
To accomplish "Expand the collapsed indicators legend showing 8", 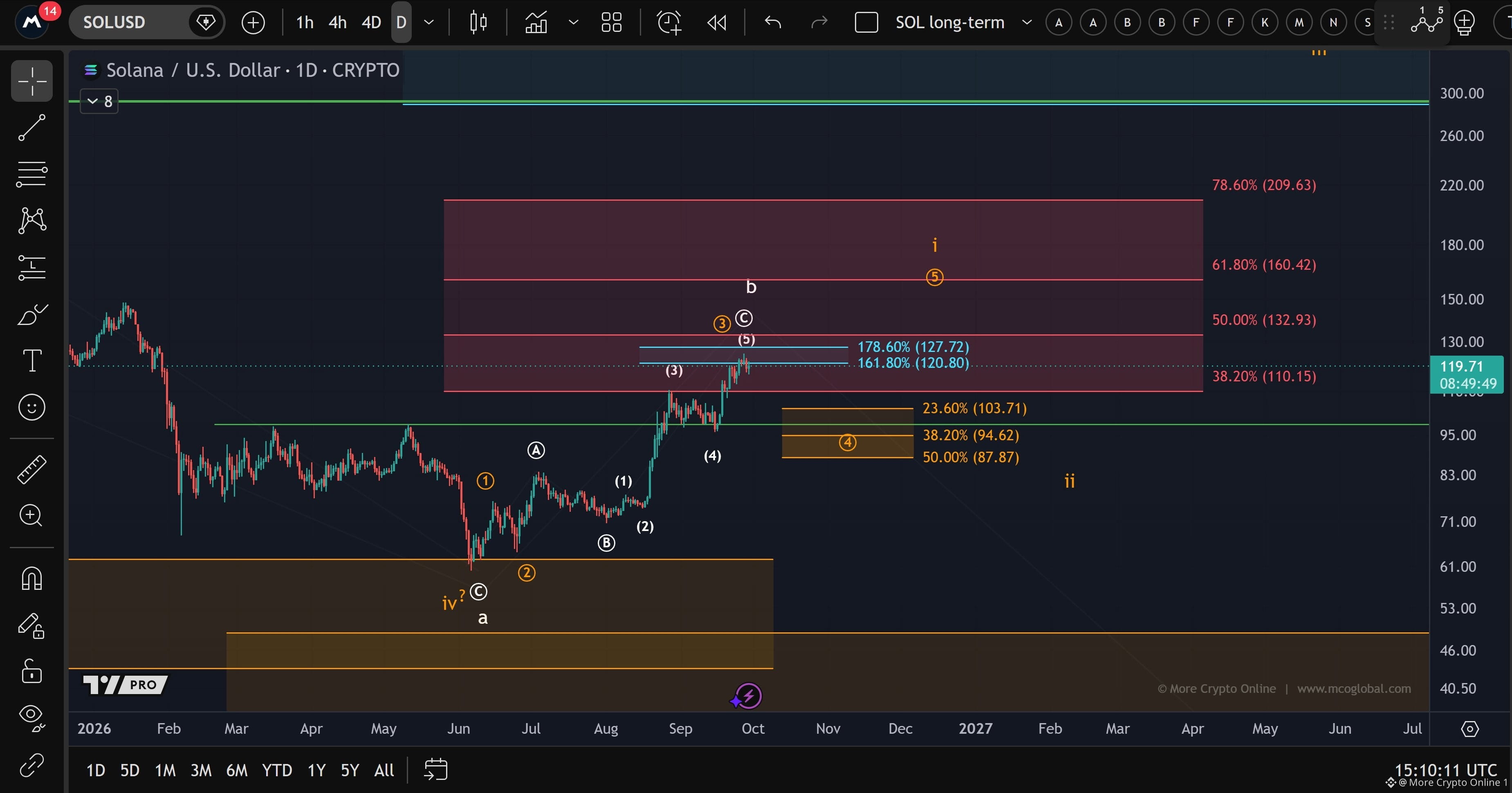I will (x=99, y=101).
